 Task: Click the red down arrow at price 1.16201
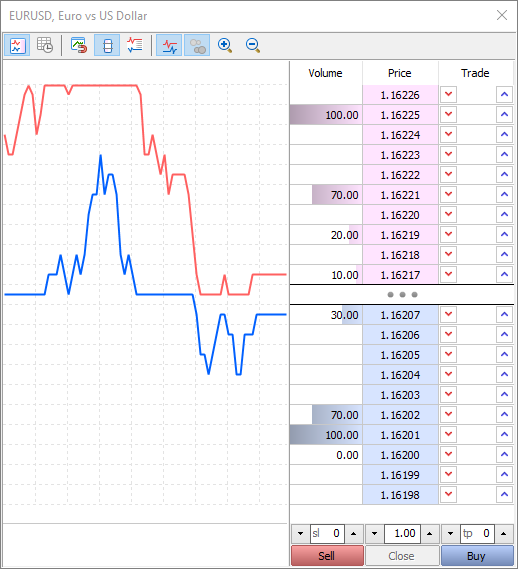[x=448, y=434]
